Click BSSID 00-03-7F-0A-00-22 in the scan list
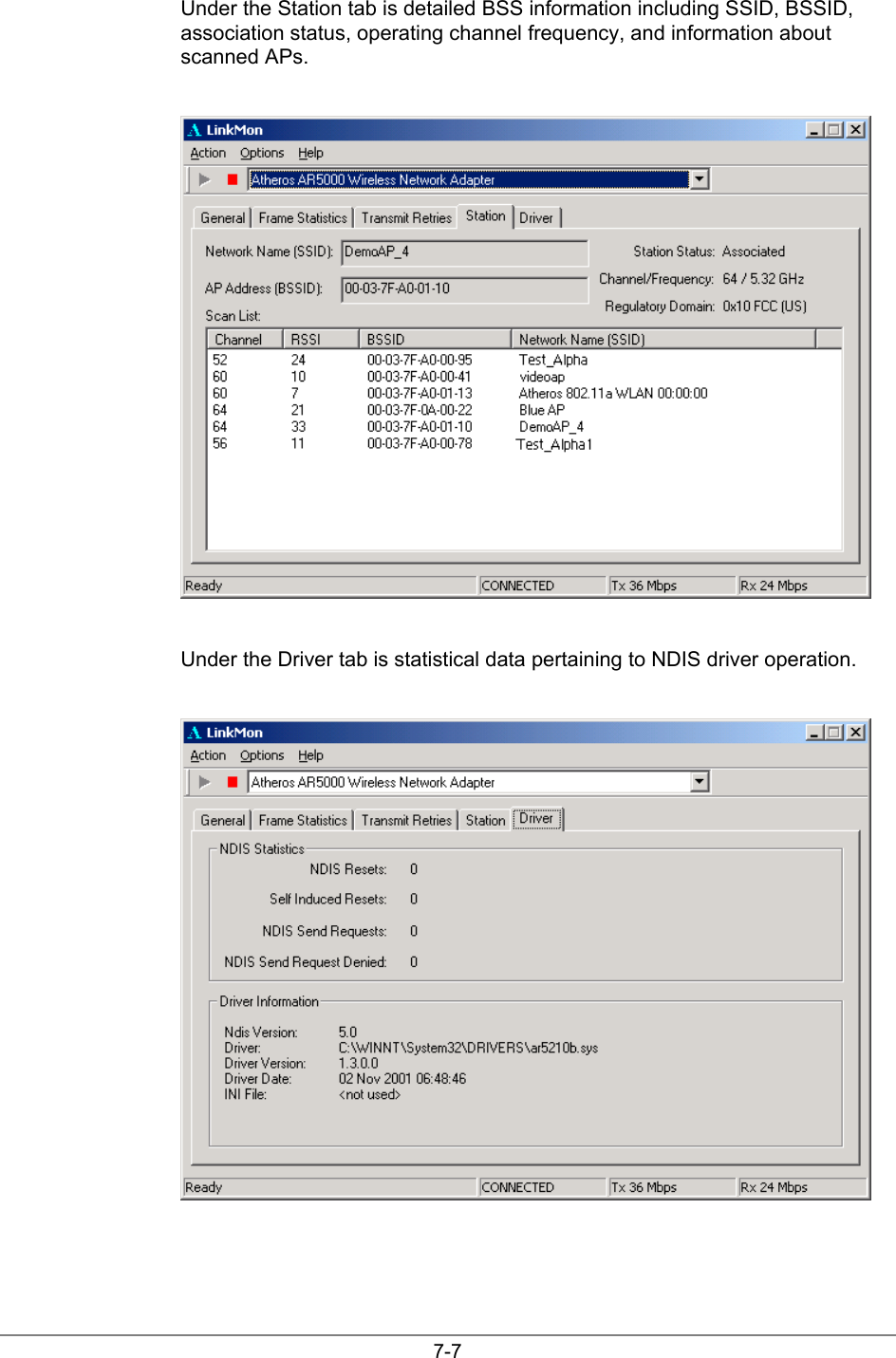This screenshot has height=1358, width=896. [420, 410]
